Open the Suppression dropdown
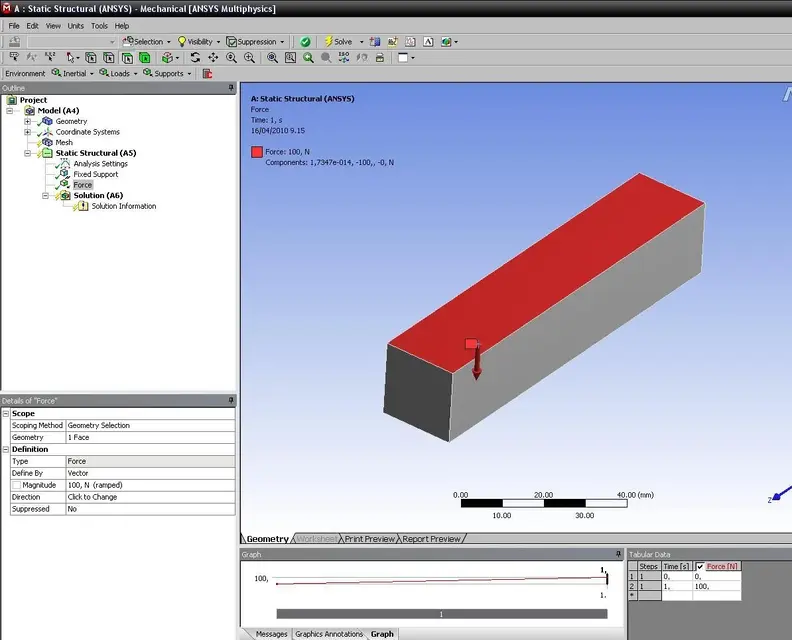Screen dimensions: 792x640 click(x=256, y=42)
